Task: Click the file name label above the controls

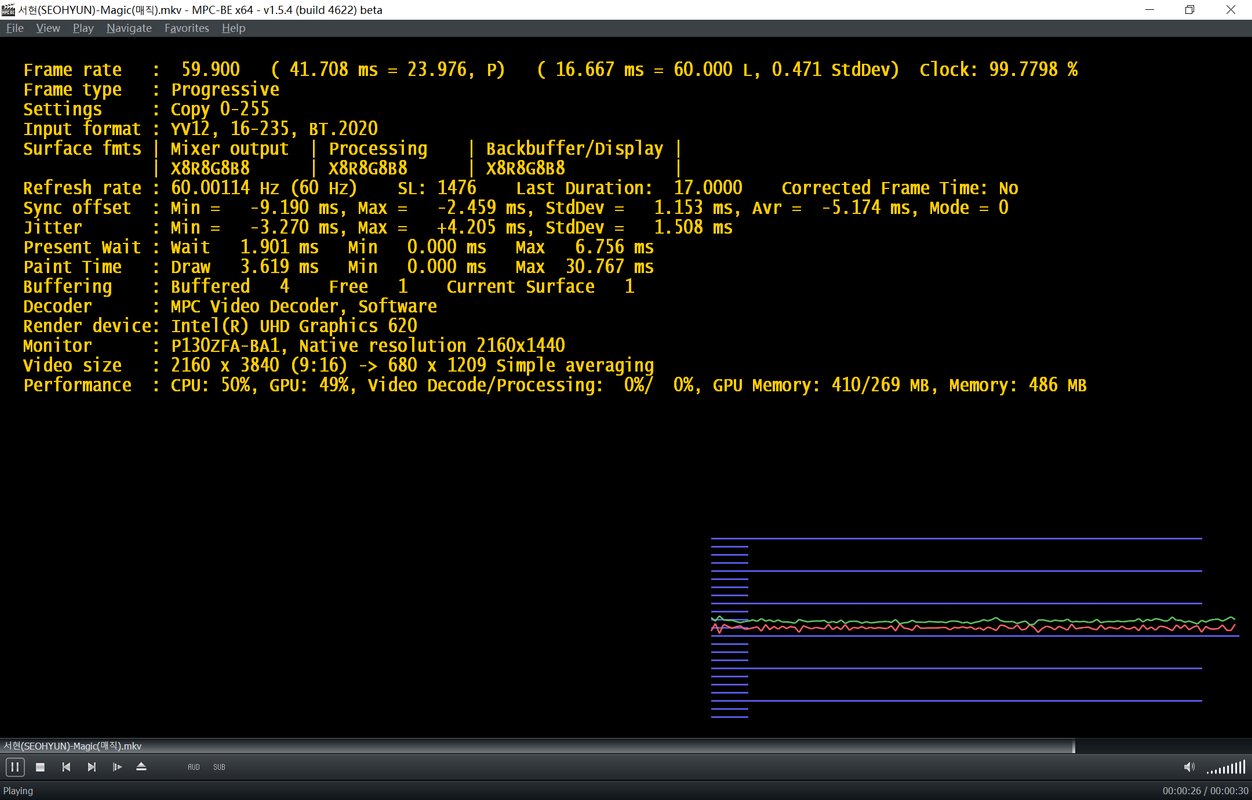Action: coord(72,746)
